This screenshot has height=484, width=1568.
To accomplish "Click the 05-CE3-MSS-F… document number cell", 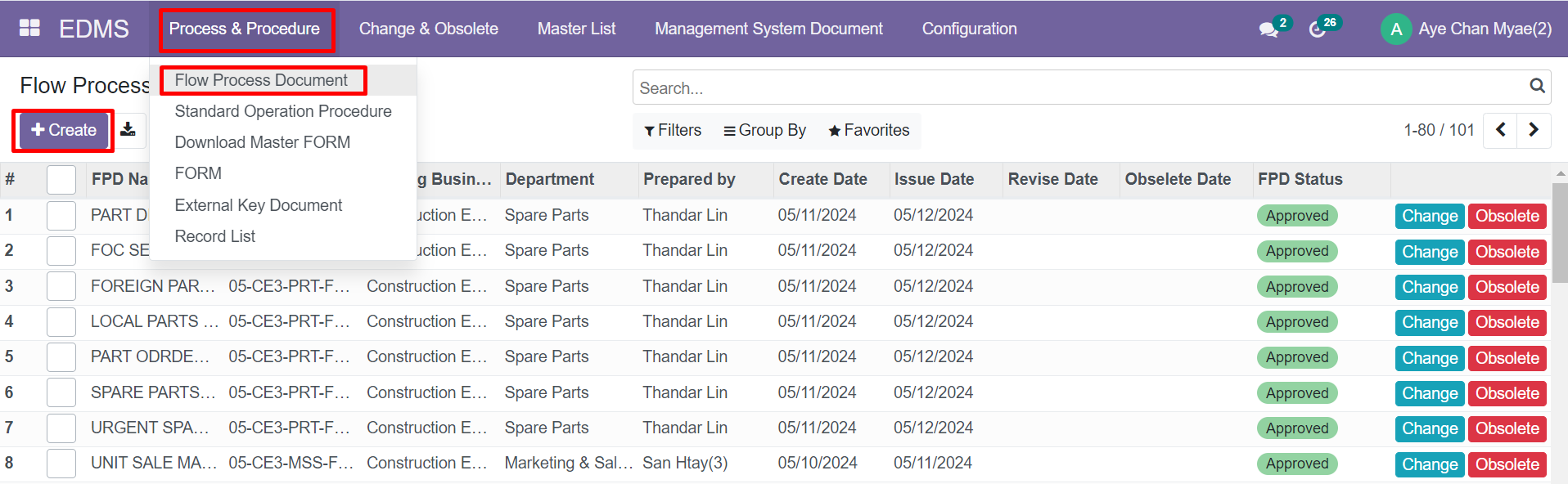I will [x=291, y=463].
